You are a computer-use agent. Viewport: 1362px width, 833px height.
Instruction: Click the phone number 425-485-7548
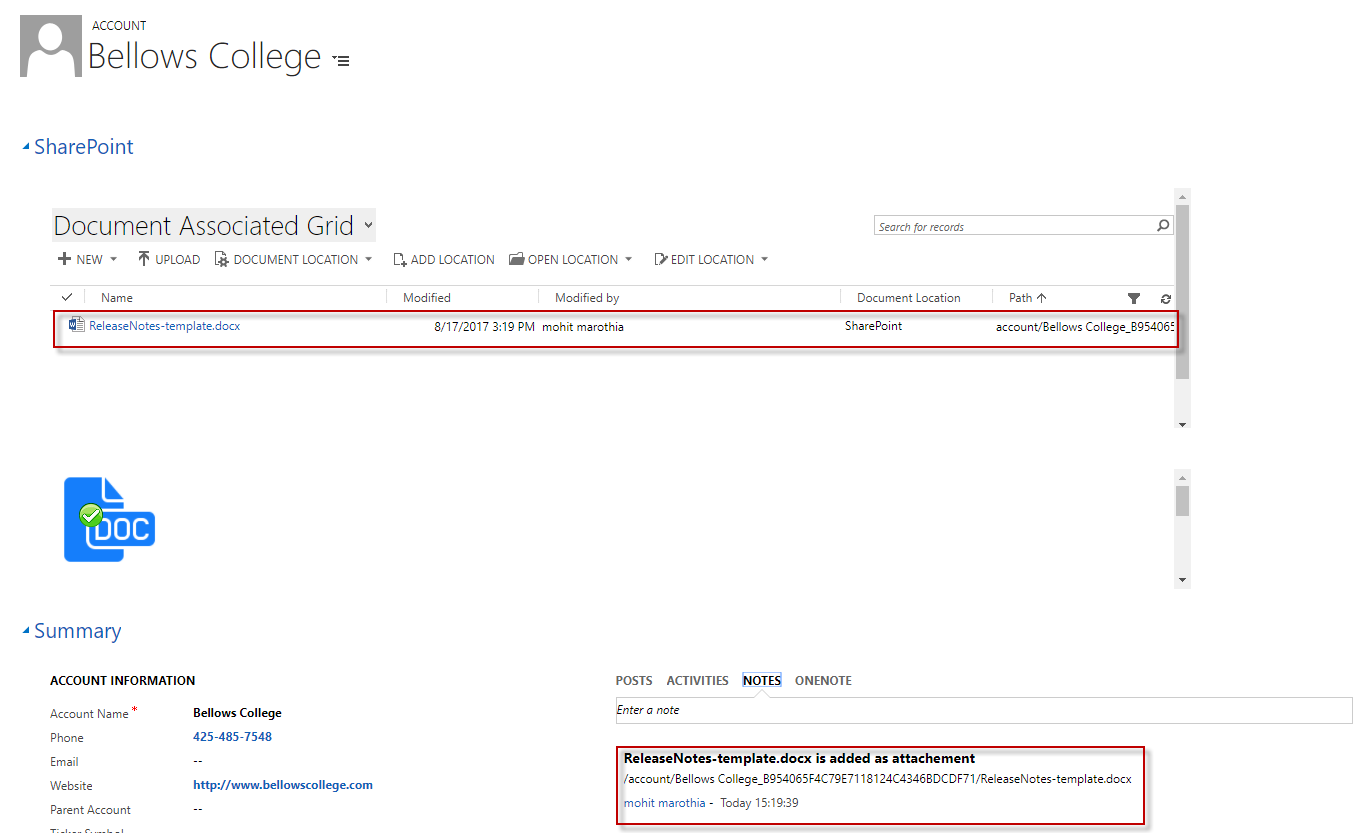tap(232, 737)
